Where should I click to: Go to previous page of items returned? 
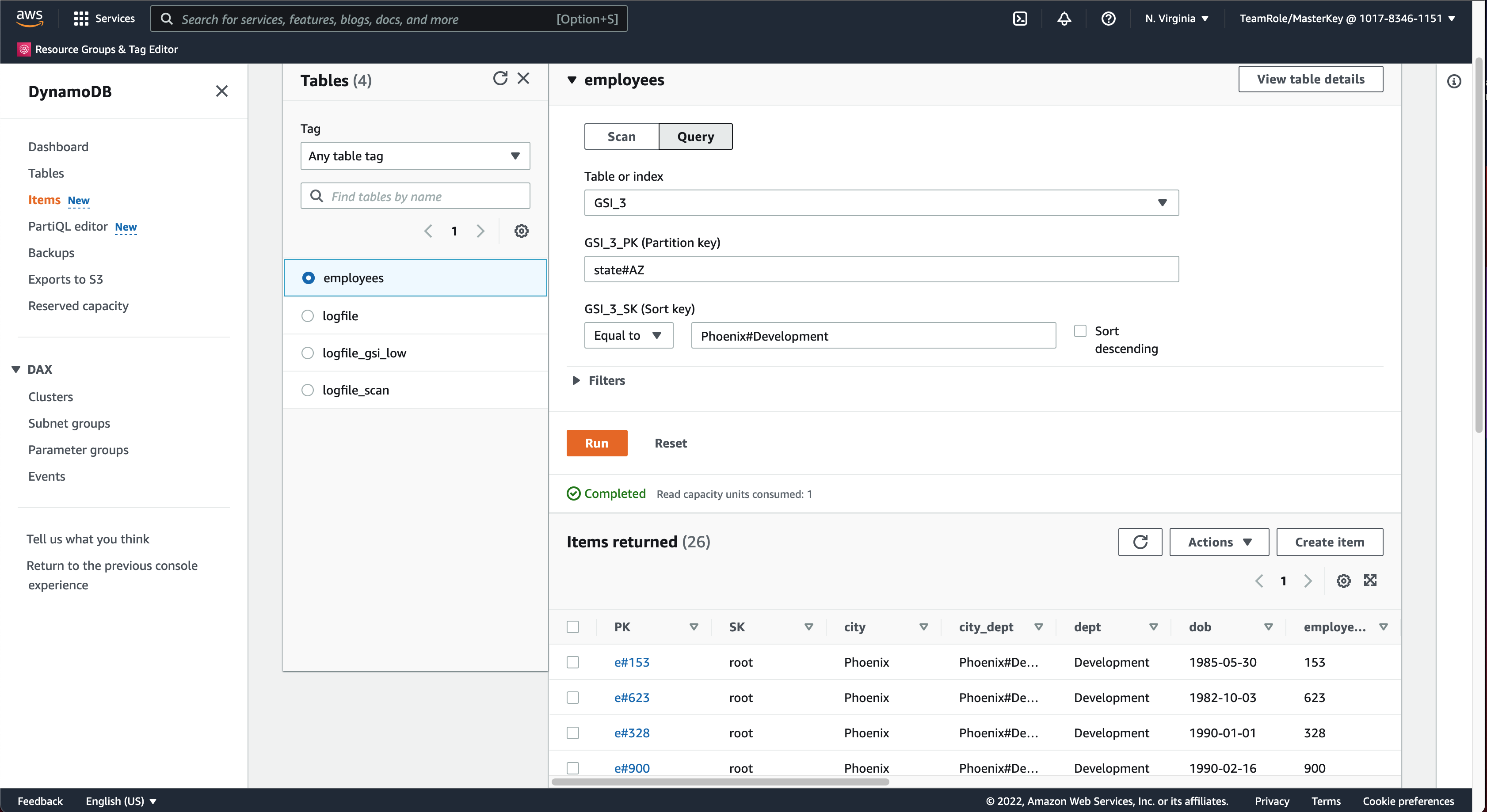click(x=1259, y=581)
